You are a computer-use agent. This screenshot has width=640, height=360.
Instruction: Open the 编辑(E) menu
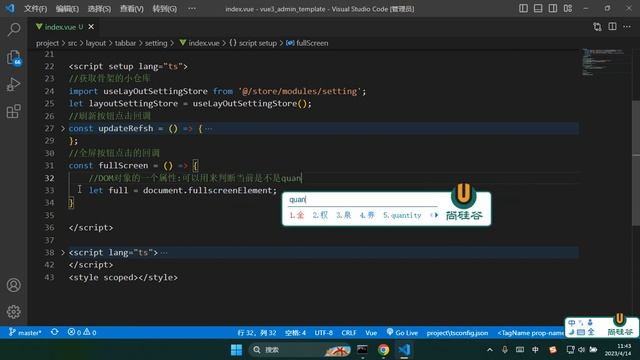pos(67,9)
